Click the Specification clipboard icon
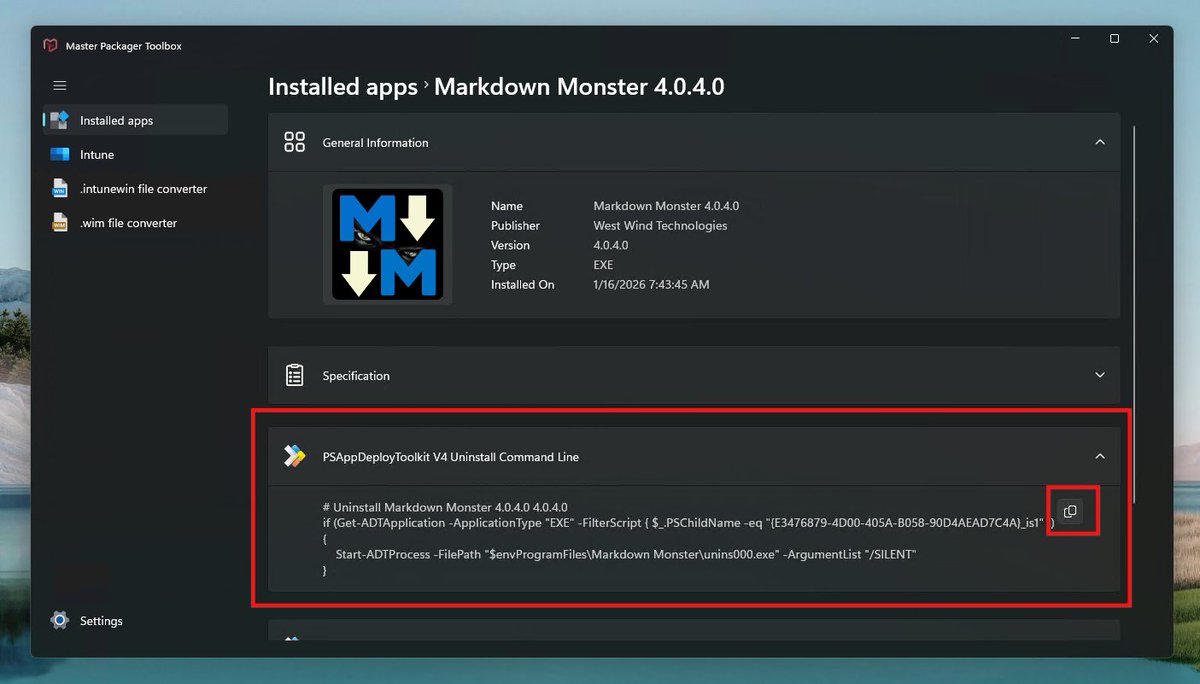This screenshot has width=1200, height=684. (x=294, y=375)
